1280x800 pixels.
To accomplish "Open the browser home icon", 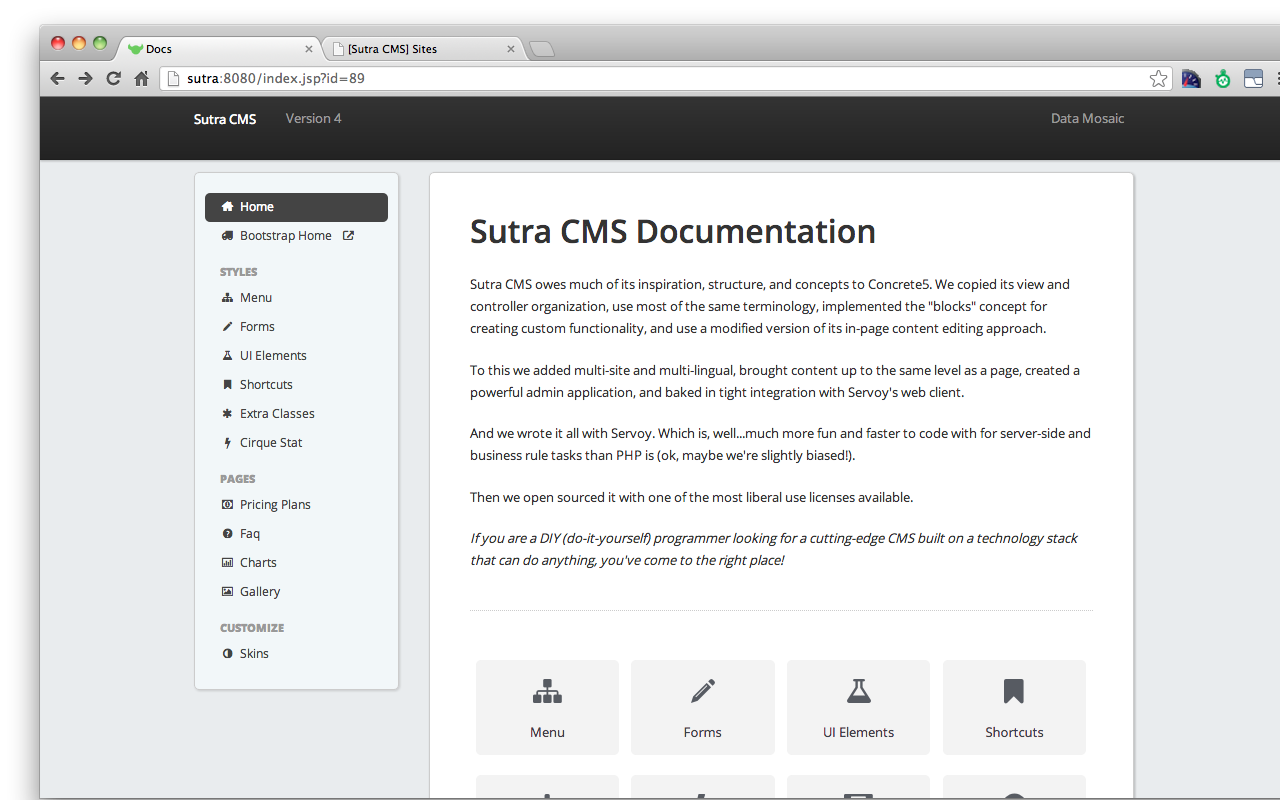I will click(x=141, y=78).
